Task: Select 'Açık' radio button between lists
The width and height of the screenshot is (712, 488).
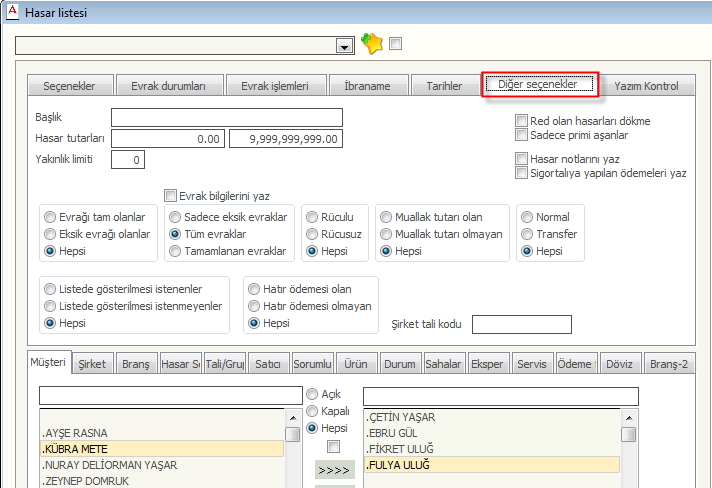Action: tap(312, 394)
